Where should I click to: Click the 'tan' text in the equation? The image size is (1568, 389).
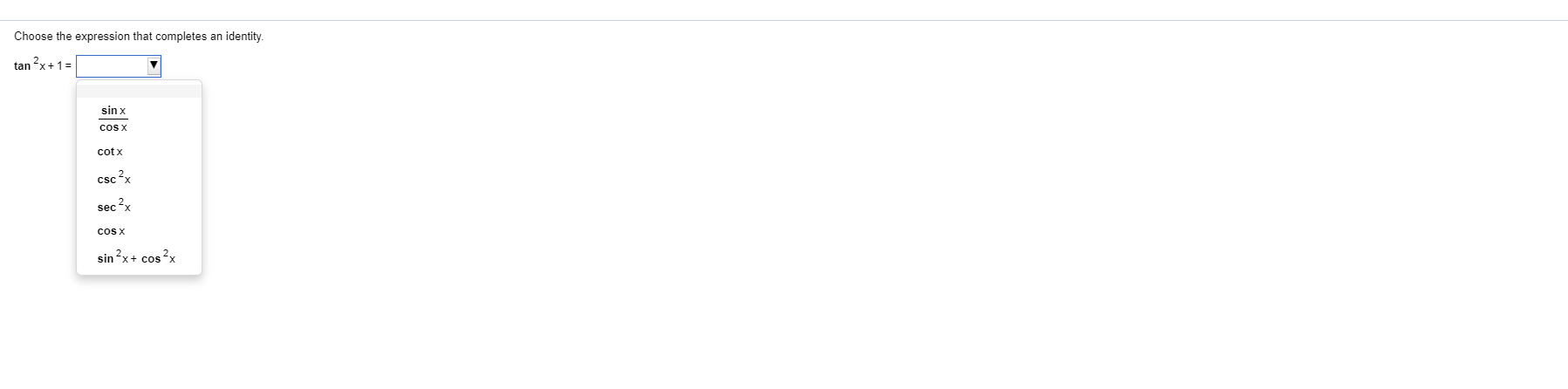pos(22,66)
